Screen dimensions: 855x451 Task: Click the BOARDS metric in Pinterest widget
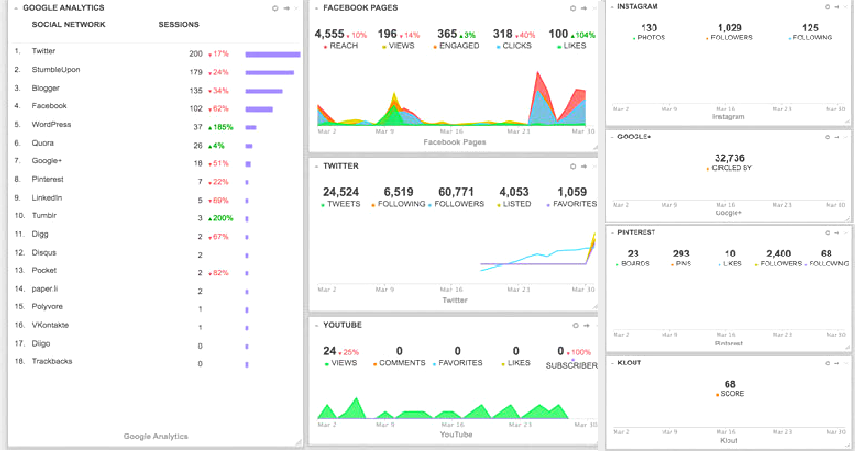633,258
